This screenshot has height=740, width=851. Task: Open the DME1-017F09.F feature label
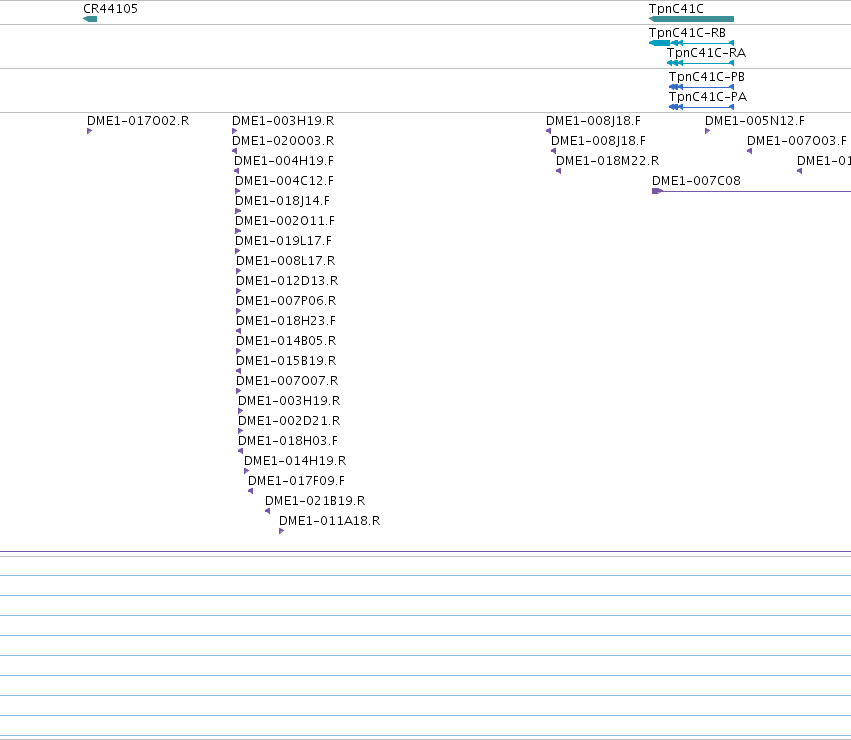(x=296, y=481)
